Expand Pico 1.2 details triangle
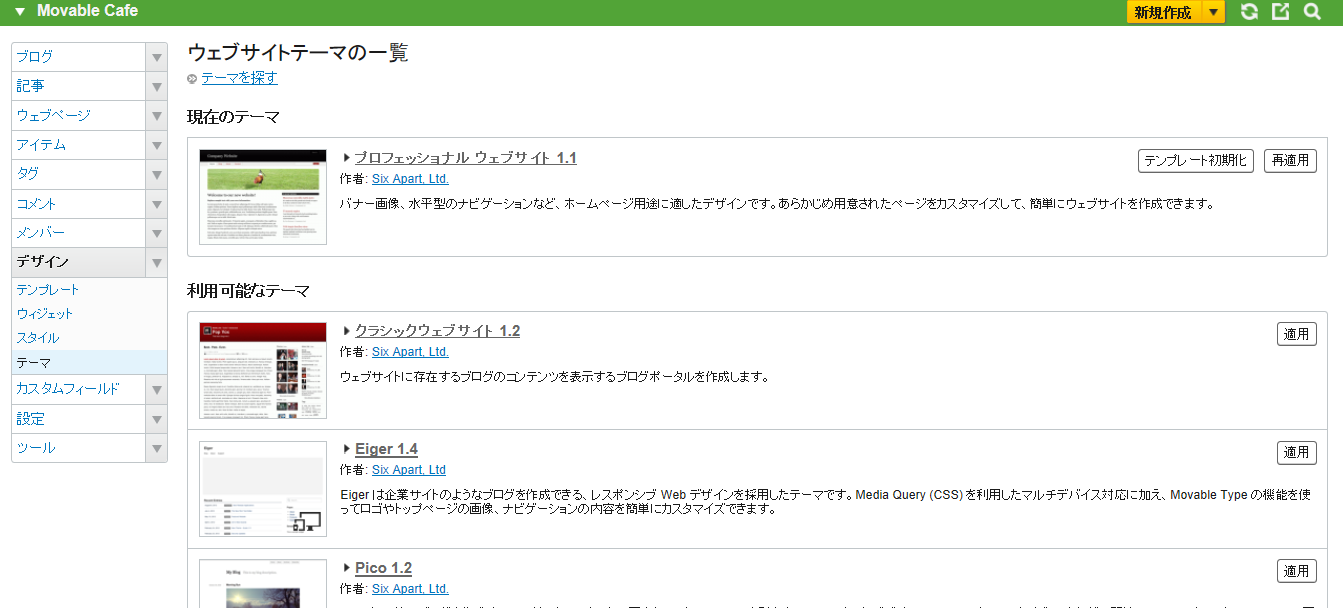This screenshot has width=1343, height=608. point(347,568)
